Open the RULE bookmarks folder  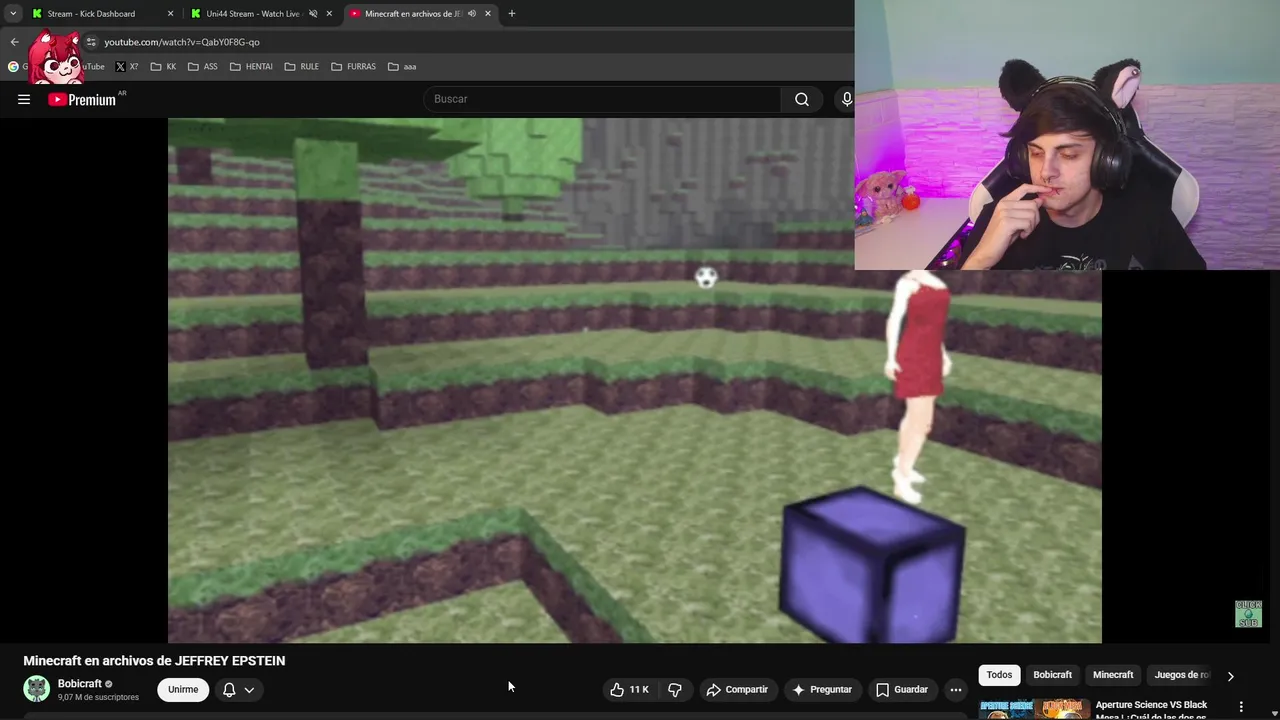pos(302,67)
